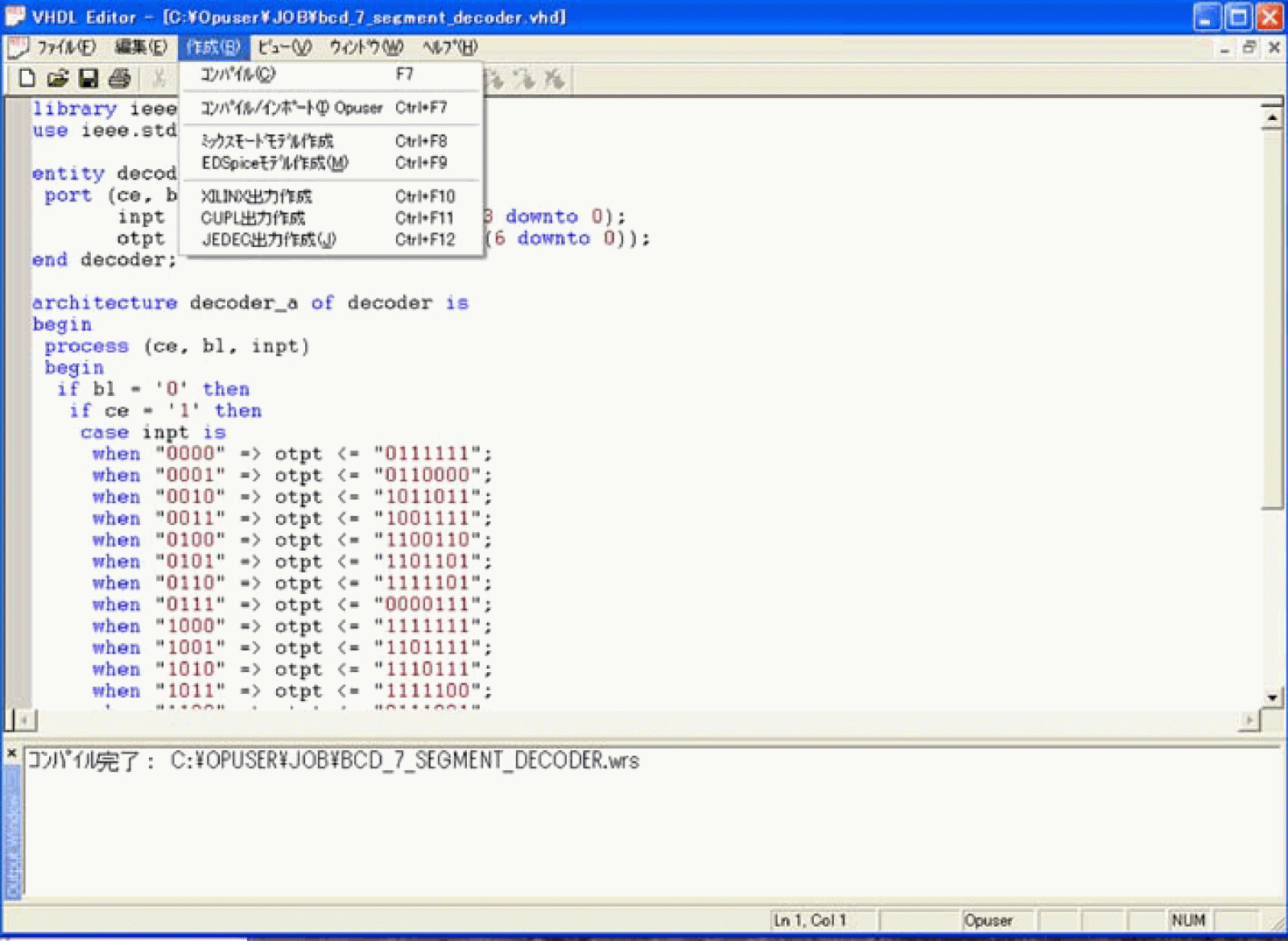Save the file with the floppy icon
This screenshot has width=1288, height=941.
pos(88,78)
